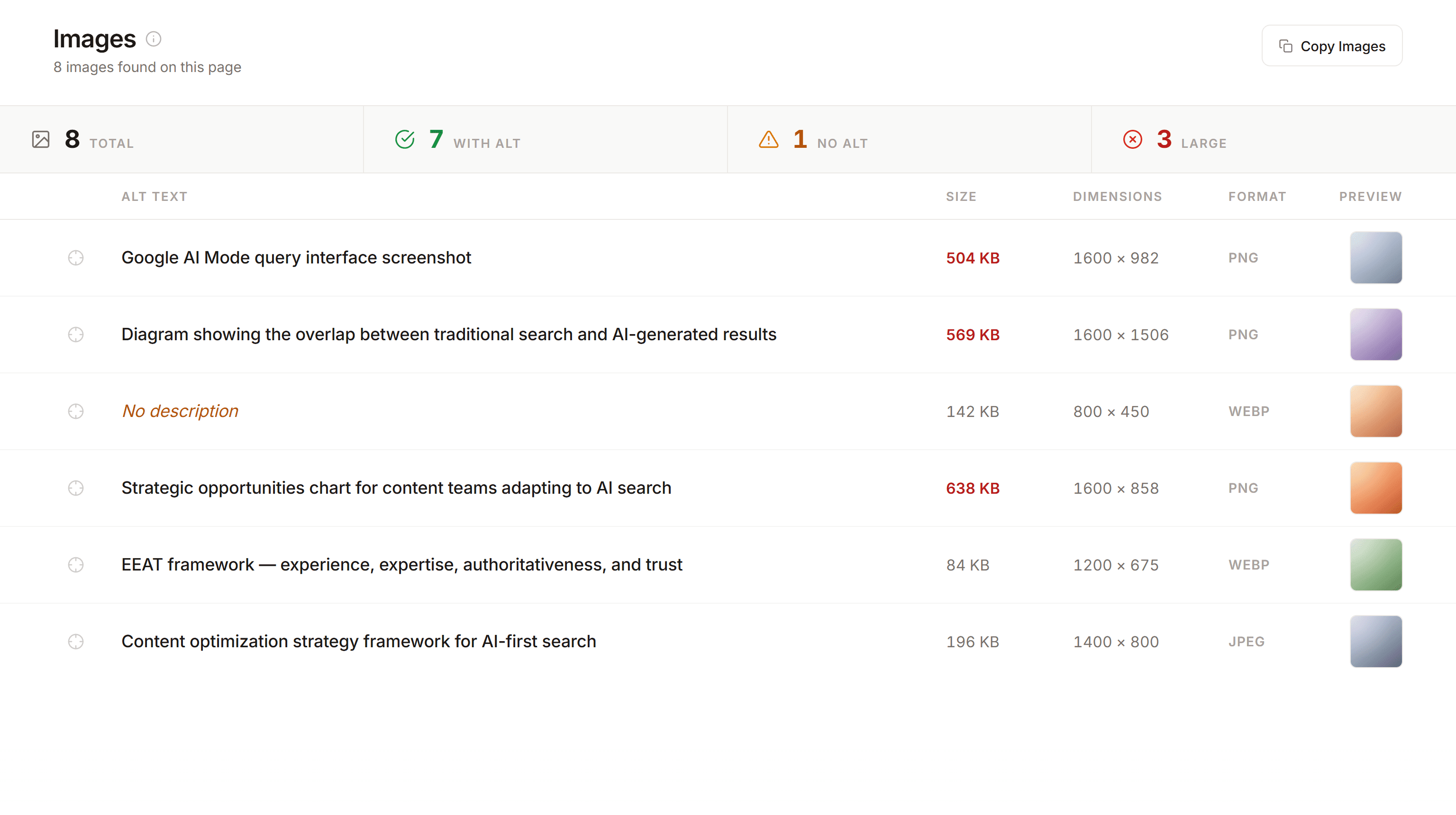This screenshot has height=815, width=1456.
Task: Click PNG format in Google AI Mode row
Action: [x=1243, y=258]
